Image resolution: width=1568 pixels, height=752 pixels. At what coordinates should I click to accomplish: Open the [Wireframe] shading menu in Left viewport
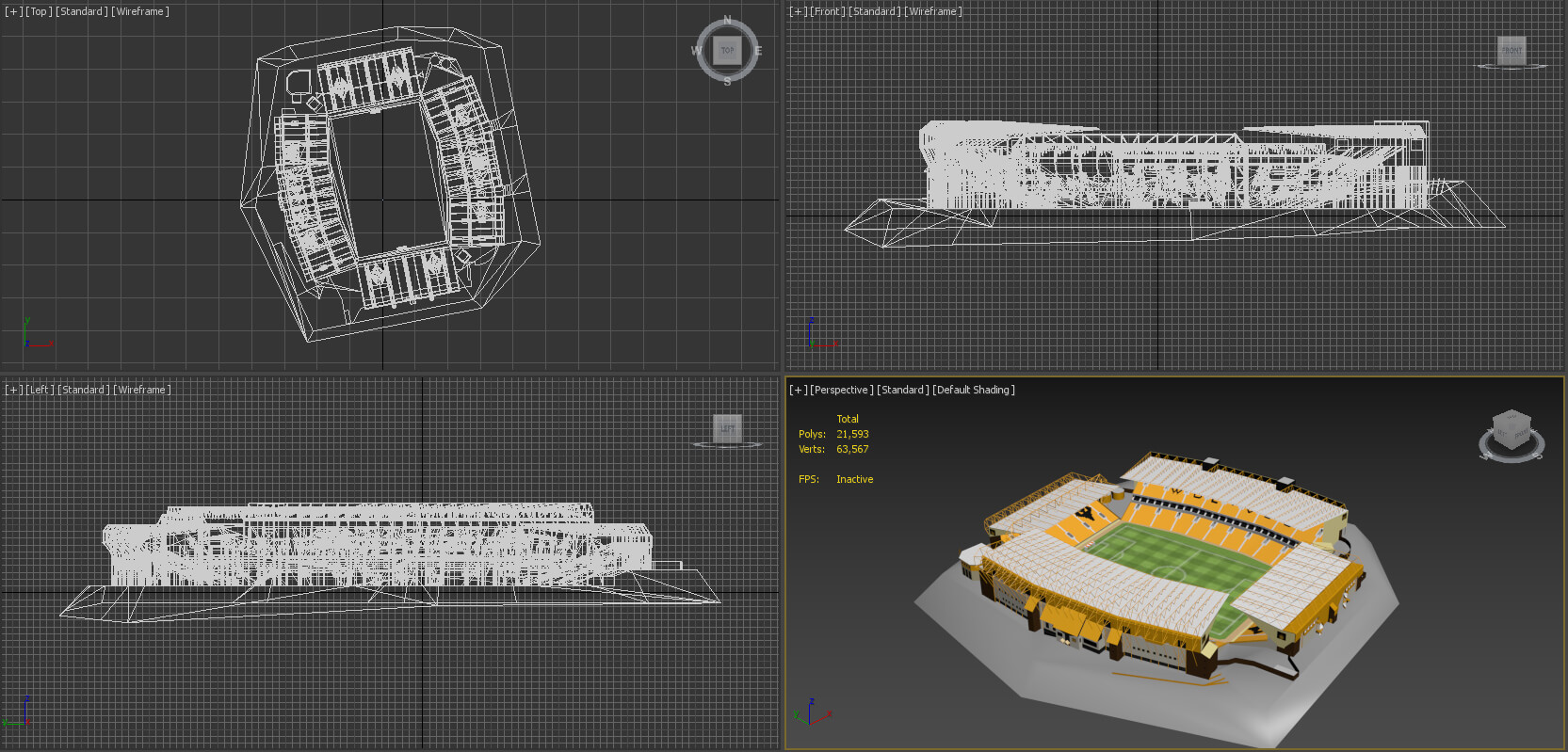coord(142,390)
